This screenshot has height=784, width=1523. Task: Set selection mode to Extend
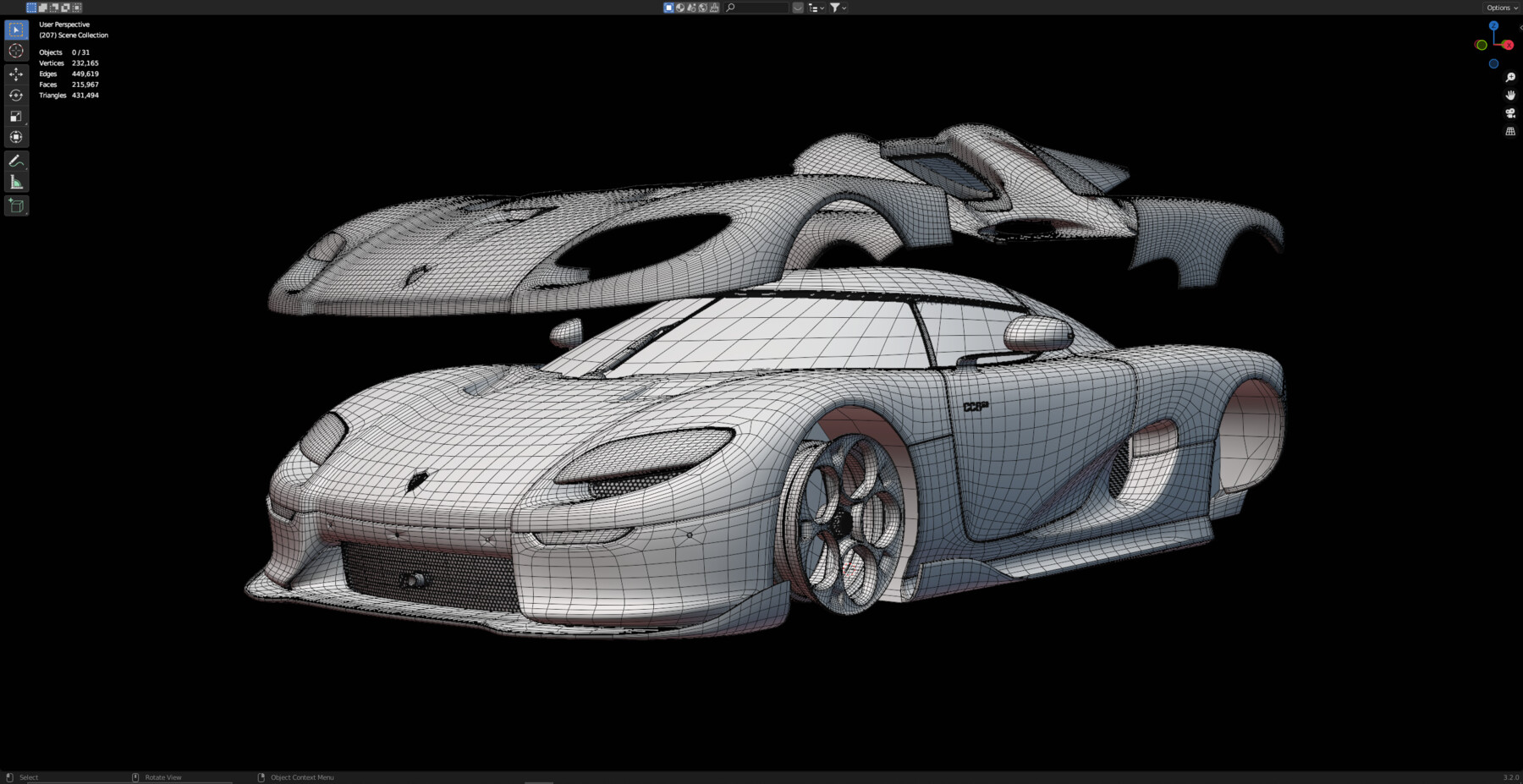coord(42,8)
